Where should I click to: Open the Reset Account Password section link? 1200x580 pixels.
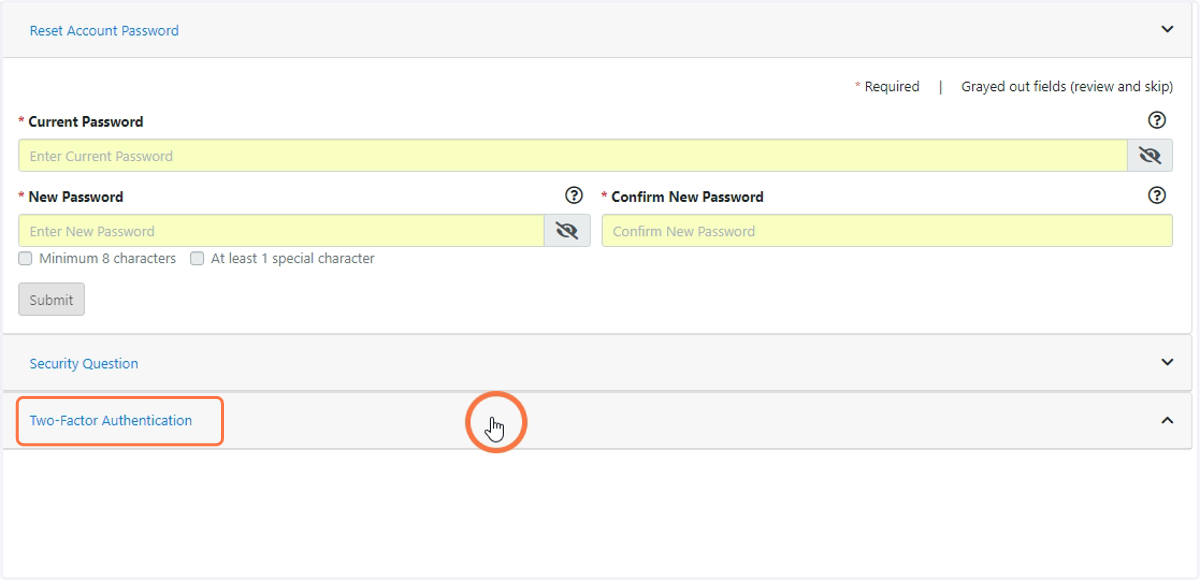click(x=104, y=31)
